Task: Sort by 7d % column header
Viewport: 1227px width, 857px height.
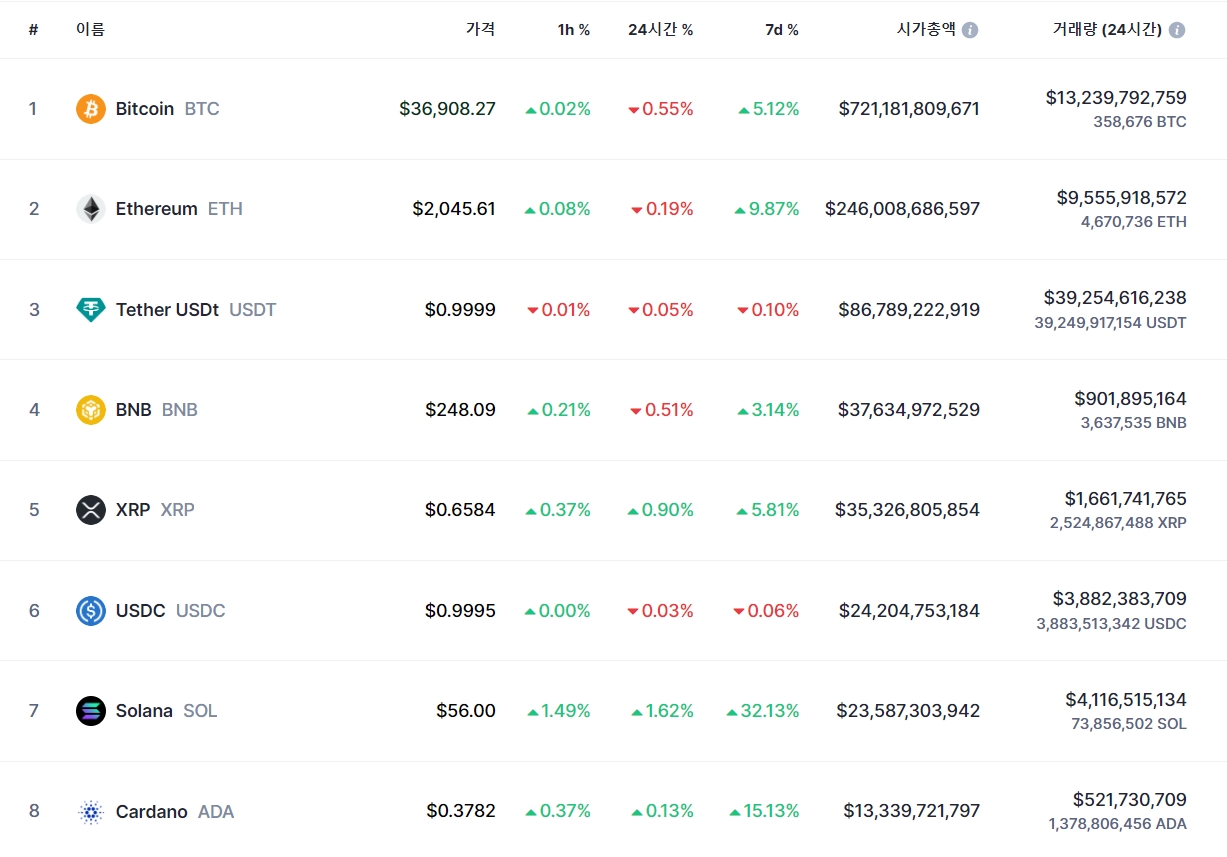Action: [x=782, y=30]
